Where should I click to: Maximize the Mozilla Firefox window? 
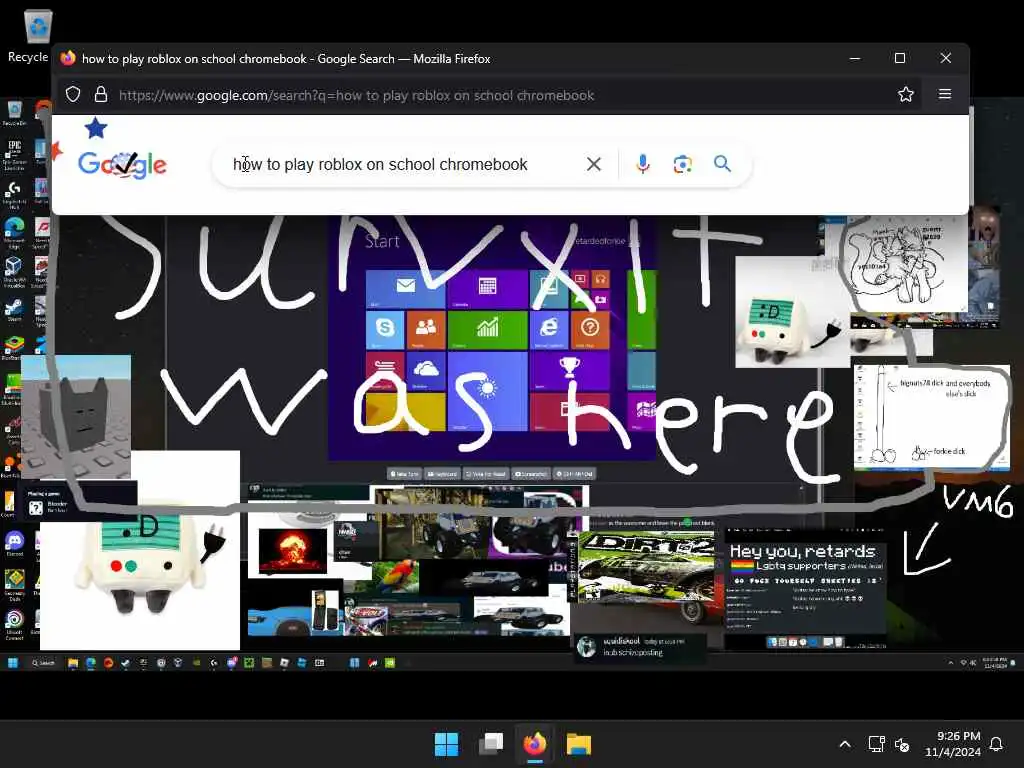[x=900, y=58]
